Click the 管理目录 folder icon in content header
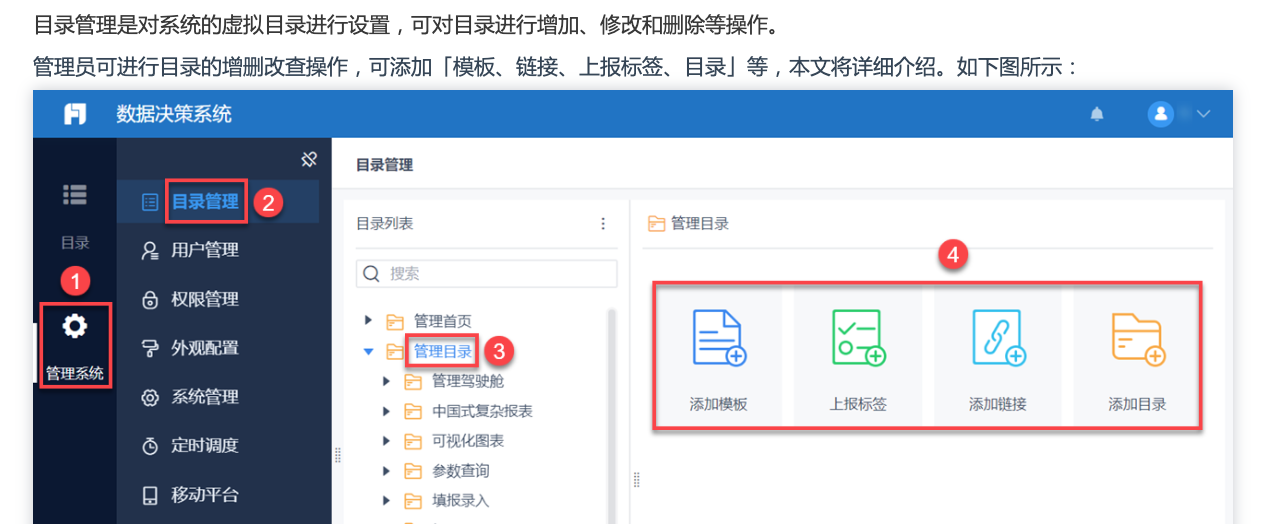This screenshot has height=524, width=1270. pyautogui.click(x=656, y=224)
